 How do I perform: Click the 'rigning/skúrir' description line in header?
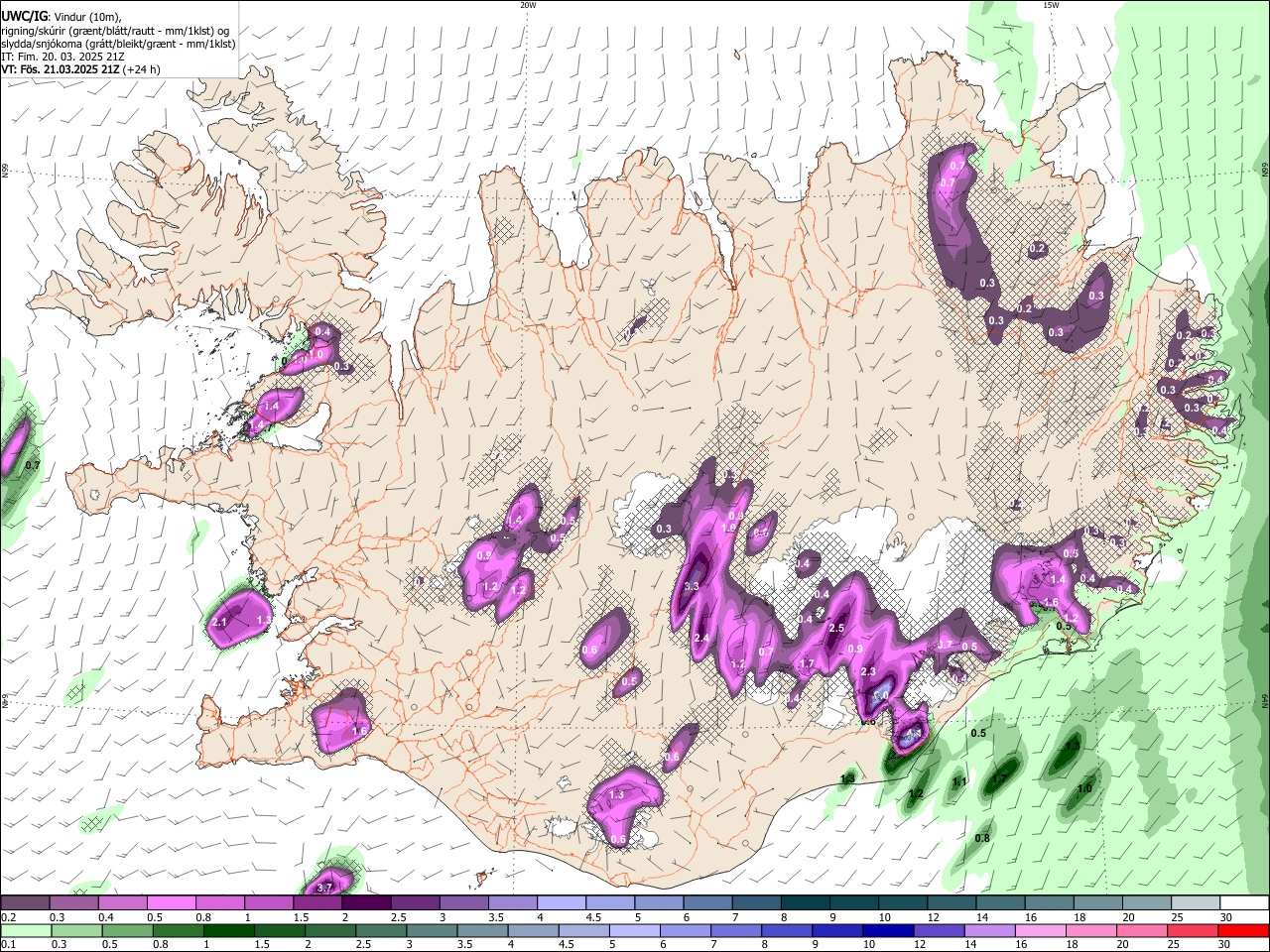point(117,31)
